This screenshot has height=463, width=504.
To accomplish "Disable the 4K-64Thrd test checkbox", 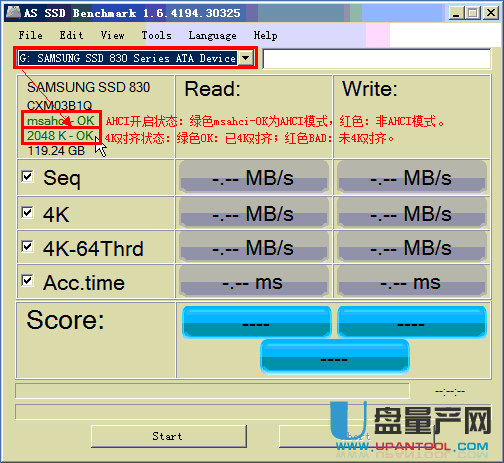I will [x=27, y=247].
